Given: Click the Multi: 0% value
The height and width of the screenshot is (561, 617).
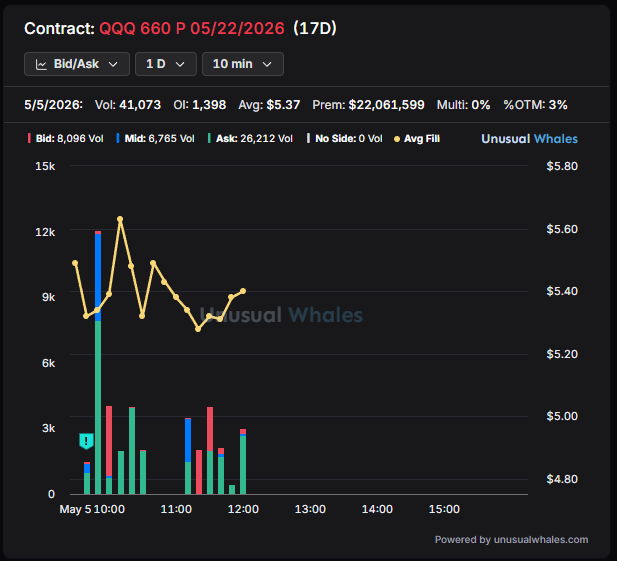Looking at the screenshot, I should click(464, 105).
